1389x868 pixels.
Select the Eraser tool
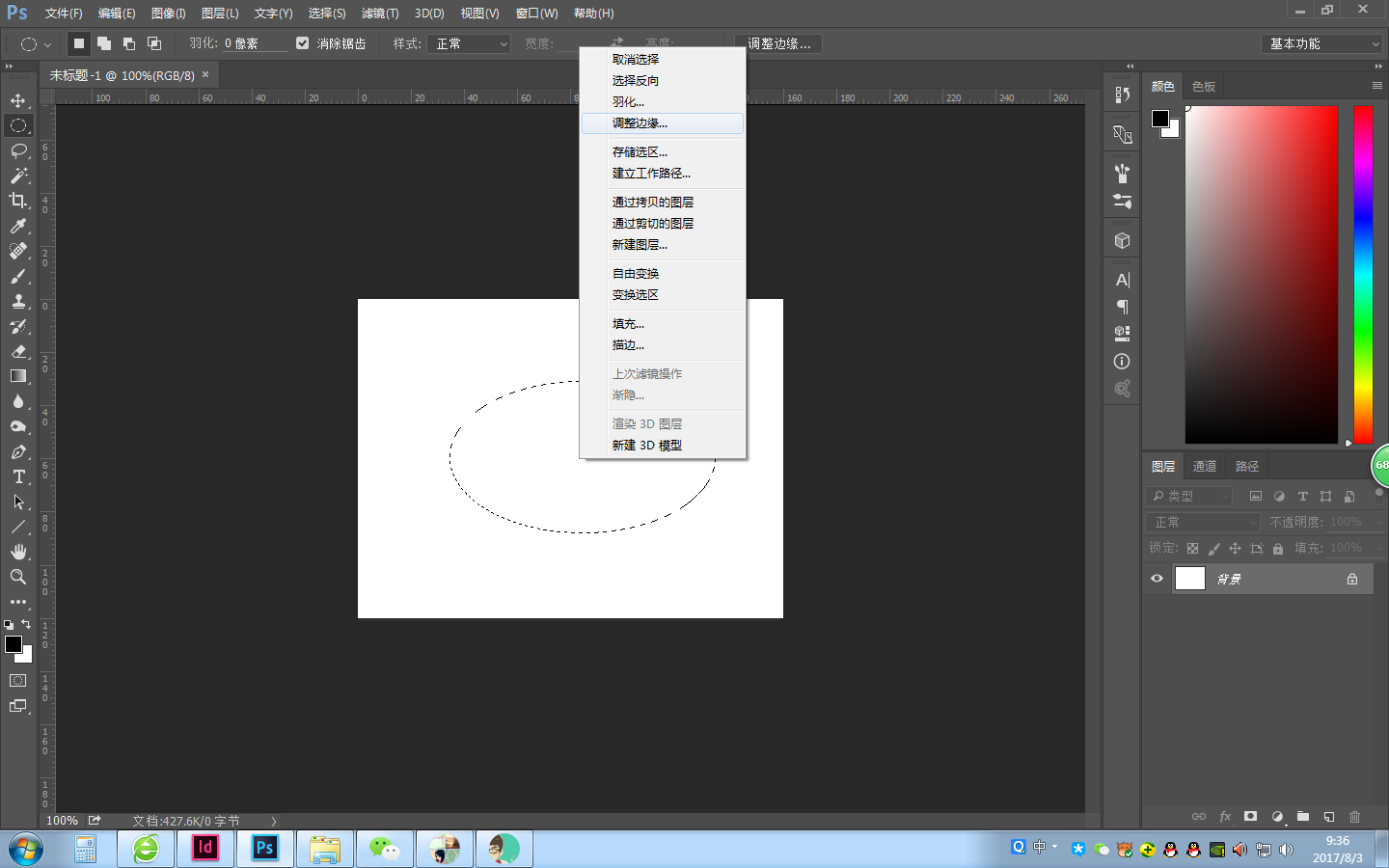tap(18, 351)
